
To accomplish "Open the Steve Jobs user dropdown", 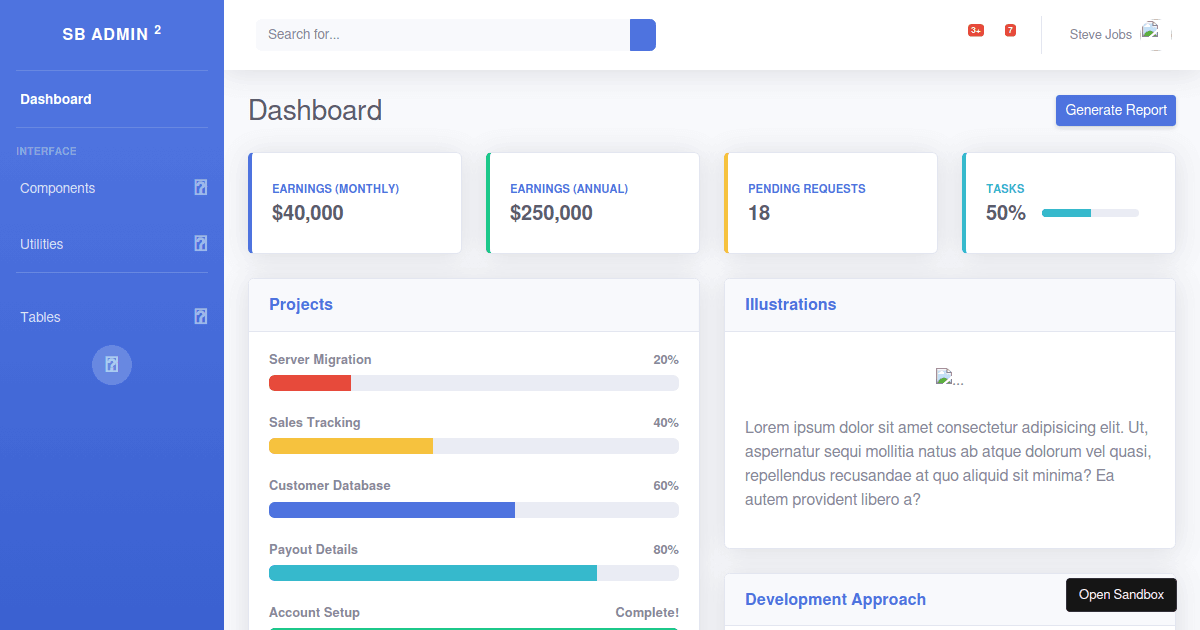I will pyautogui.click(x=1101, y=35).
